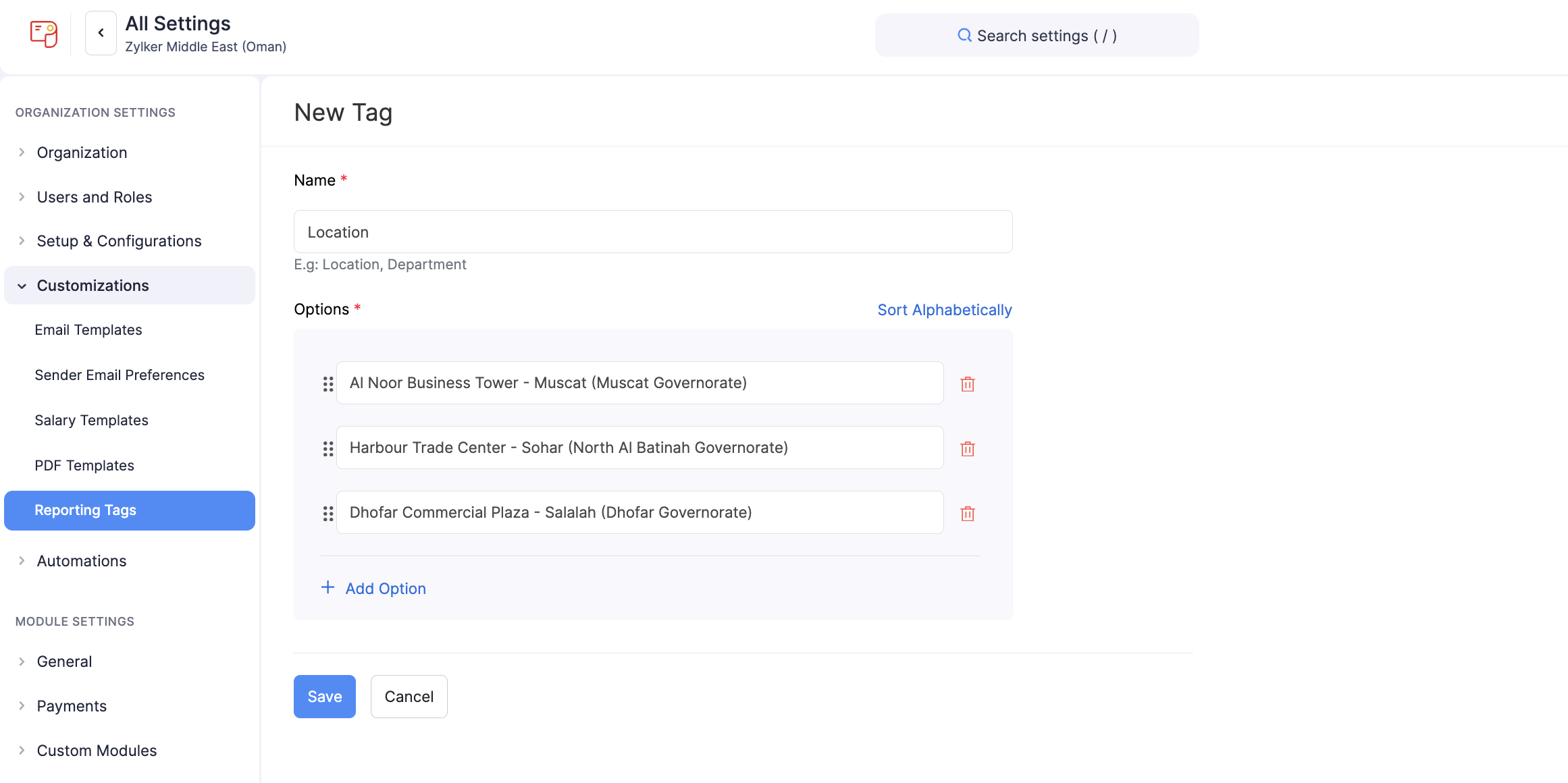Click the Zoho Payroll logo icon
The image size is (1568, 783).
point(44,34)
